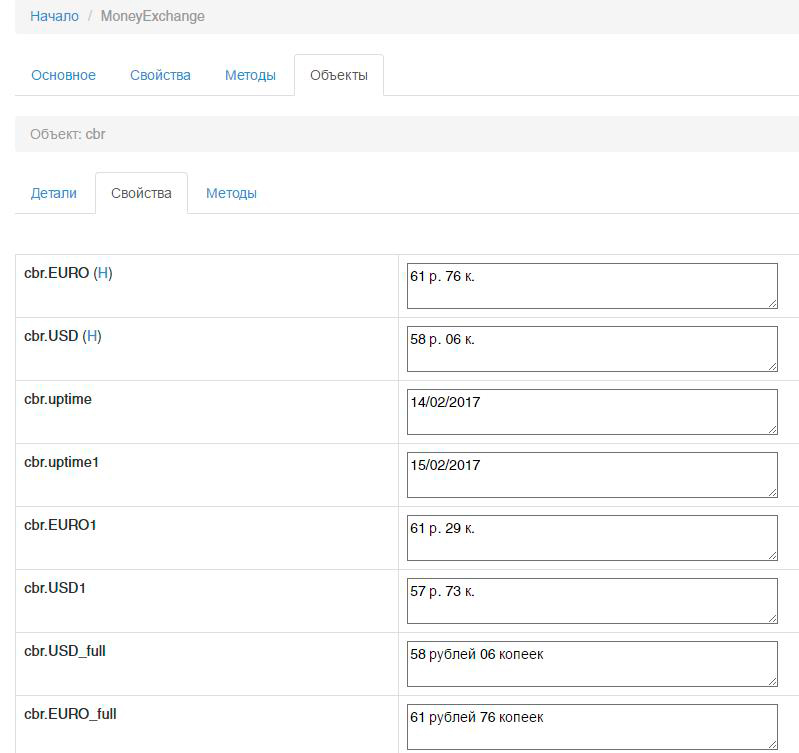Click the cbr.EURO1 value field
The width and height of the screenshot is (799, 753).
tap(591, 538)
